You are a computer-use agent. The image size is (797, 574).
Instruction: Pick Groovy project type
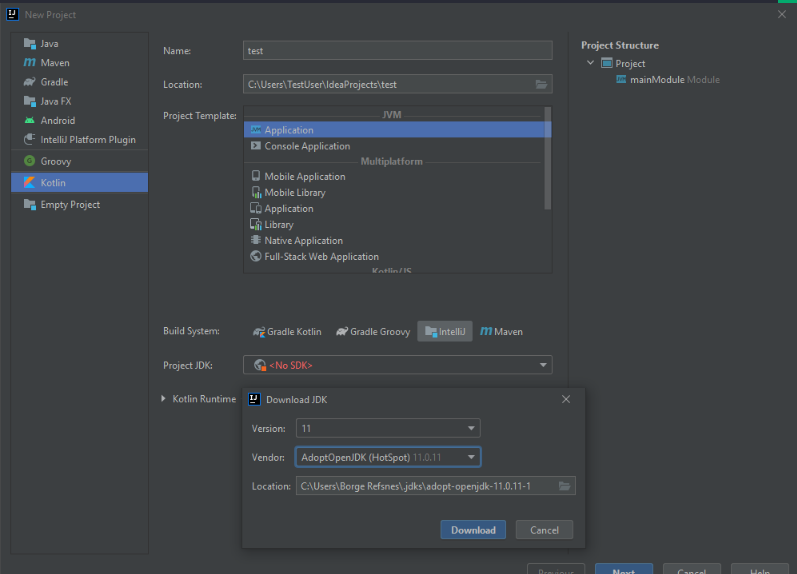click(x=80, y=161)
